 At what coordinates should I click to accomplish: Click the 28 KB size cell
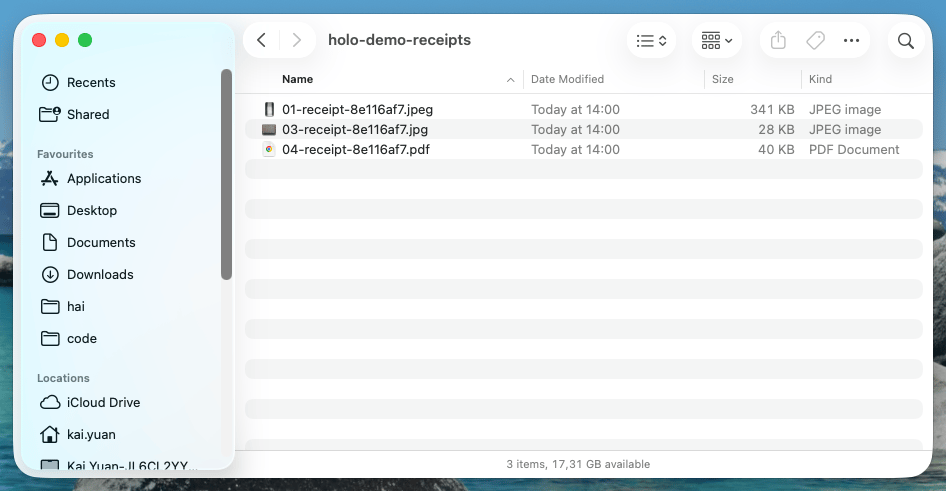click(776, 129)
